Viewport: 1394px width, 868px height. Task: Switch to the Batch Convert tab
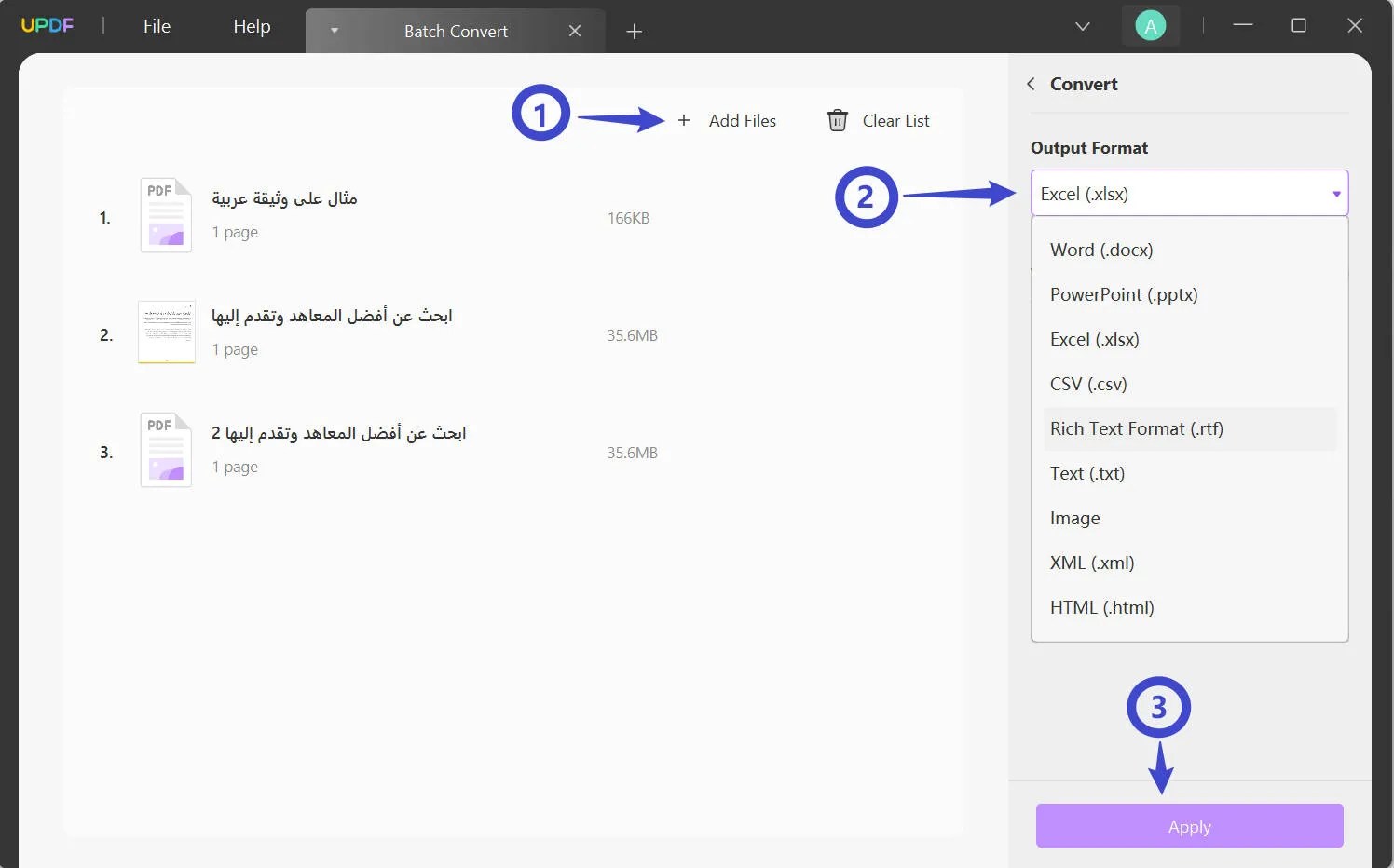(456, 31)
